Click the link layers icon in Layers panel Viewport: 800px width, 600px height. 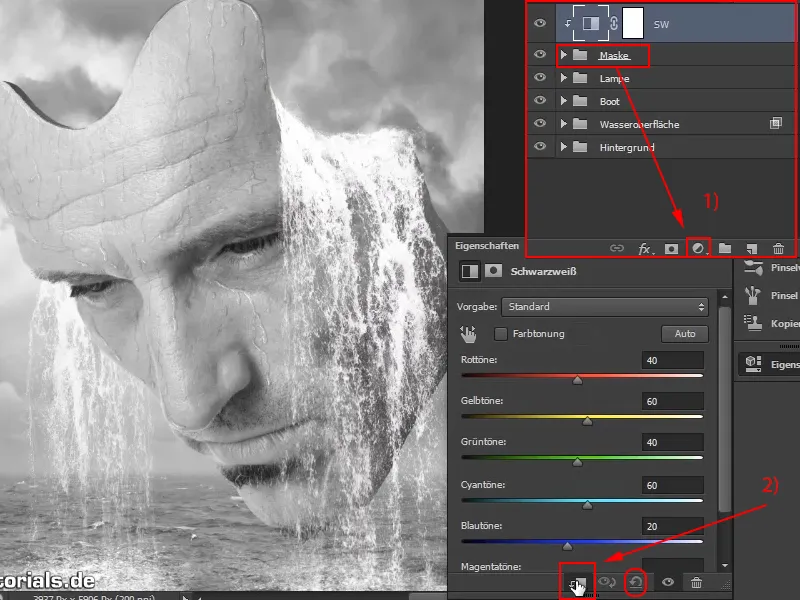pos(617,248)
